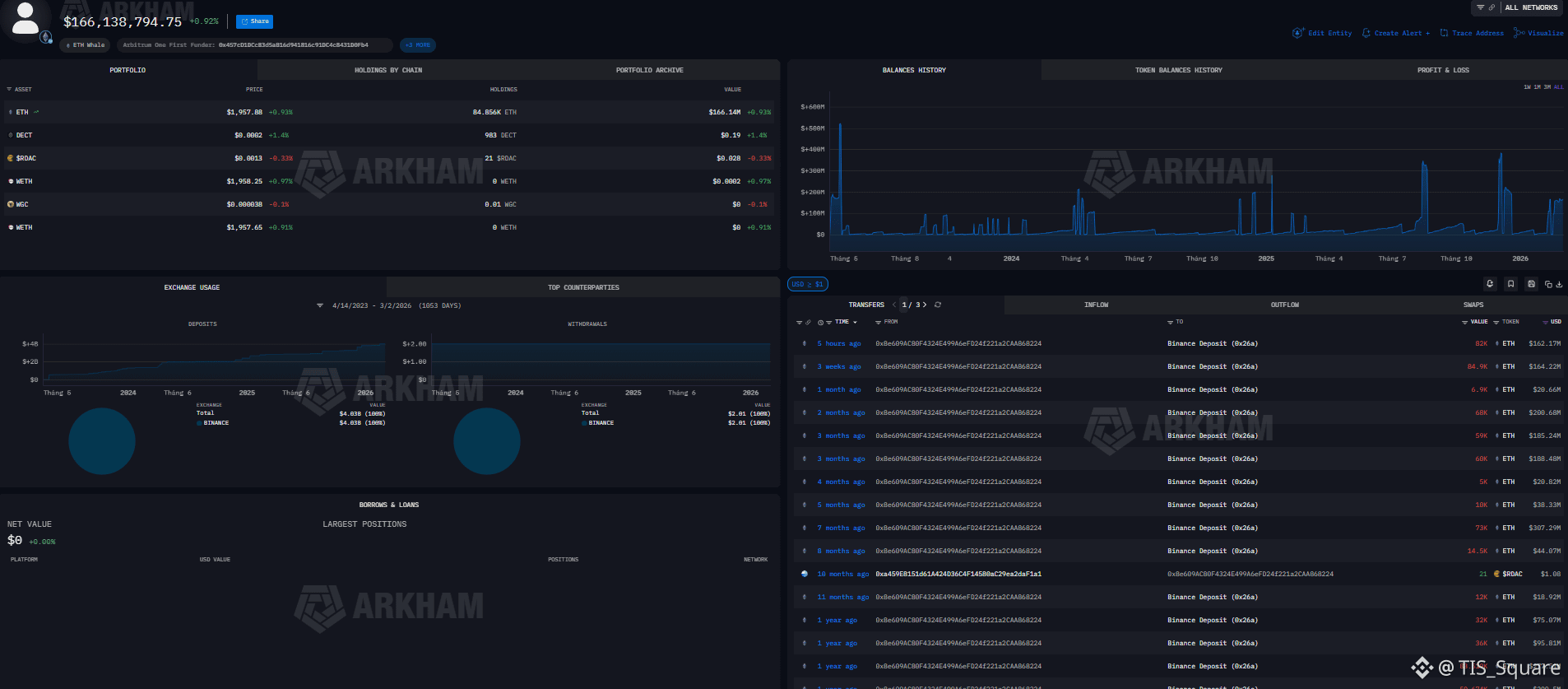Click the transfers refresh icon
The height and width of the screenshot is (689, 1568).
point(938,305)
